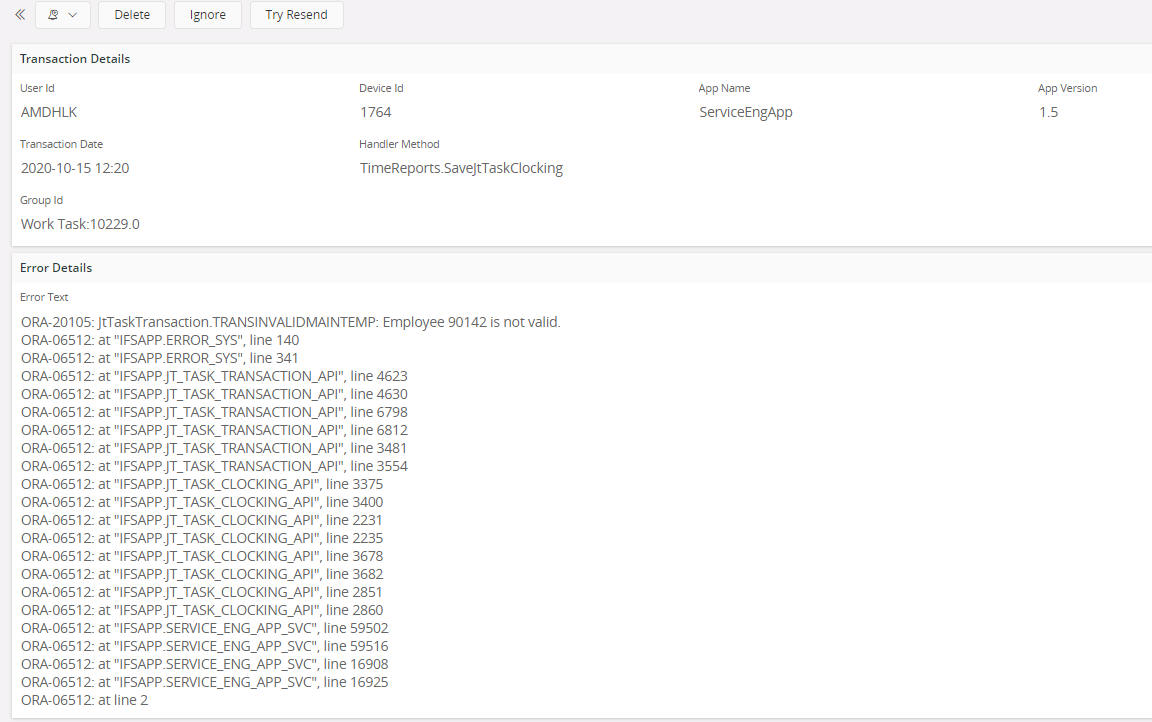Select the App Version value 1.5
Viewport: 1152px width, 722px height.
click(1048, 112)
